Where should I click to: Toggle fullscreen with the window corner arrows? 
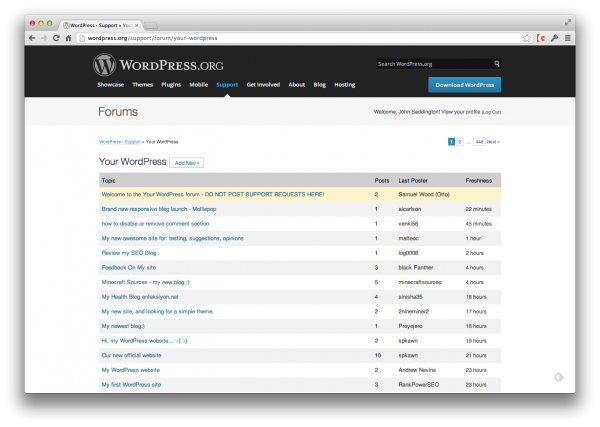pyautogui.click(x=568, y=23)
